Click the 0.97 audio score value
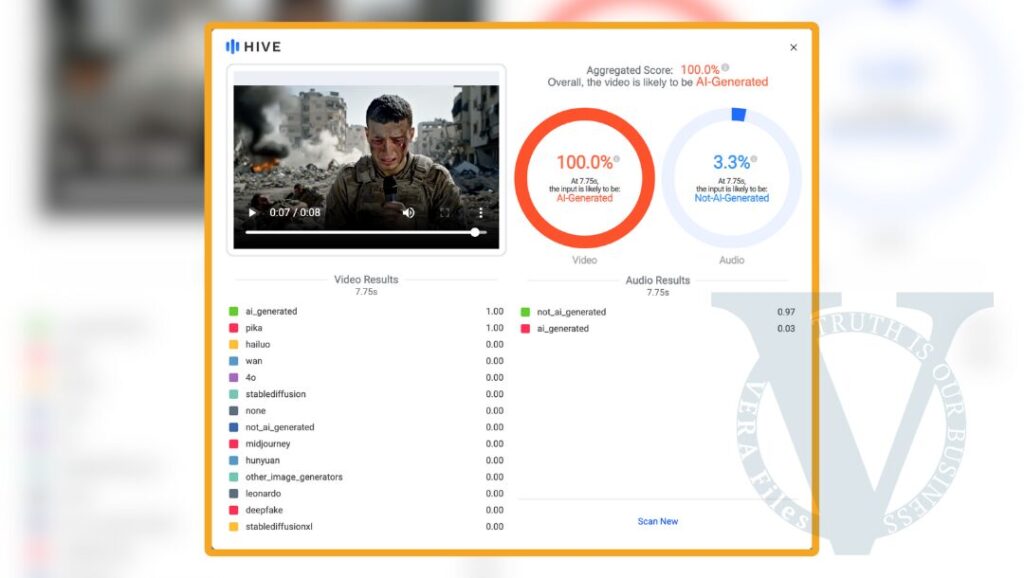The height and width of the screenshot is (578, 1024). [x=786, y=312]
